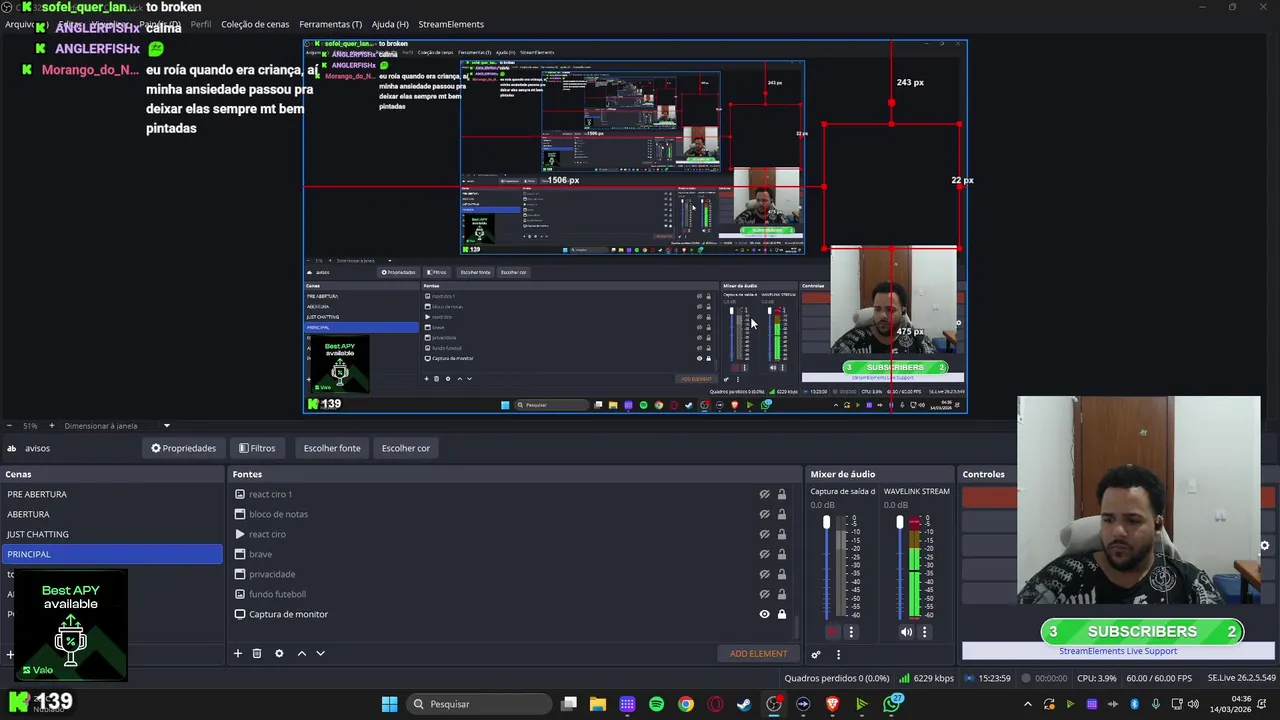
Task: Click the Propriedades button
Action: [x=183, y=448]
